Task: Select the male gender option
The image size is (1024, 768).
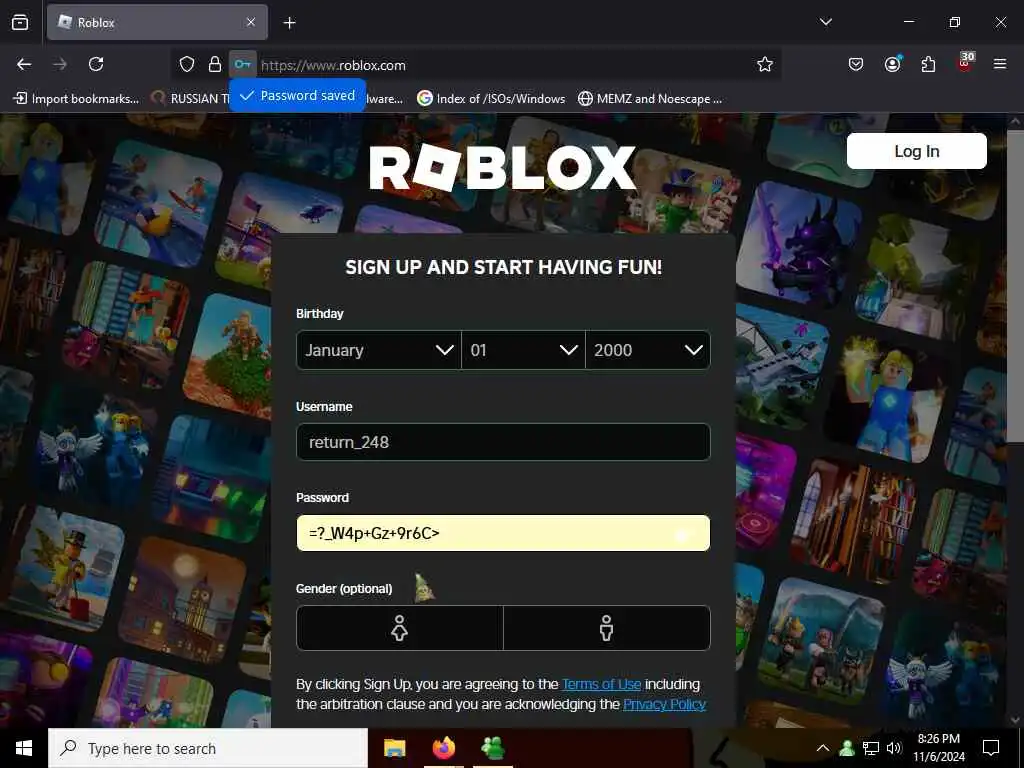Action: [x=607, y=628]
